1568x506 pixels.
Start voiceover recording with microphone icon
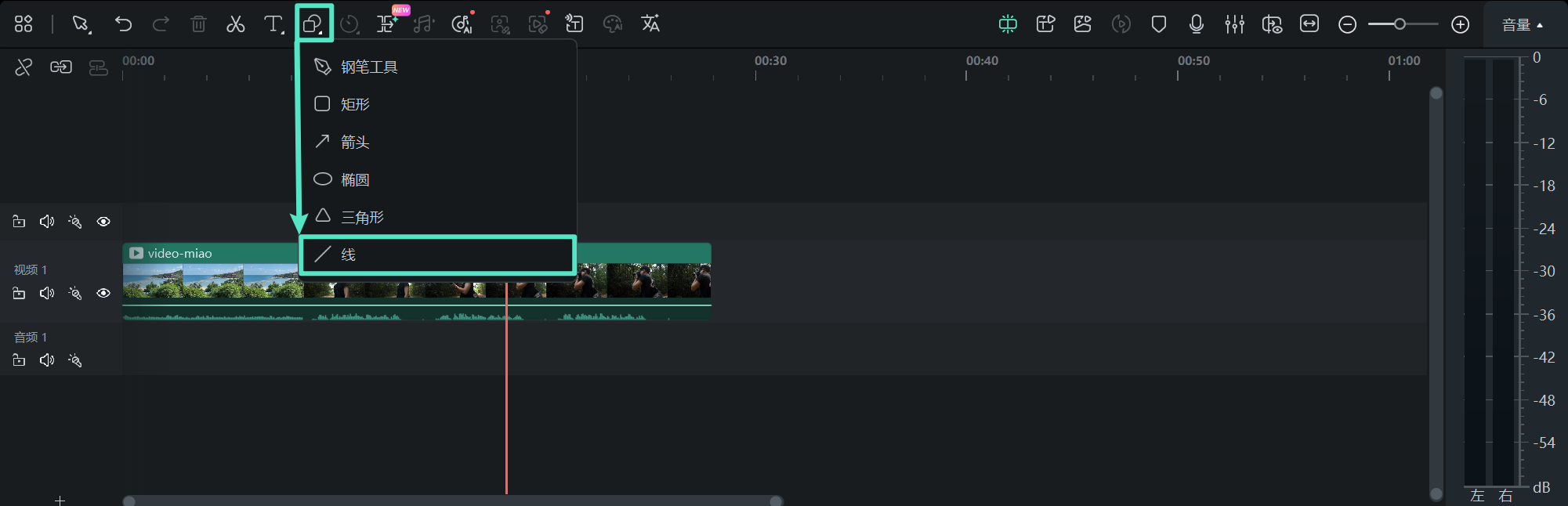coord(1197,24)
